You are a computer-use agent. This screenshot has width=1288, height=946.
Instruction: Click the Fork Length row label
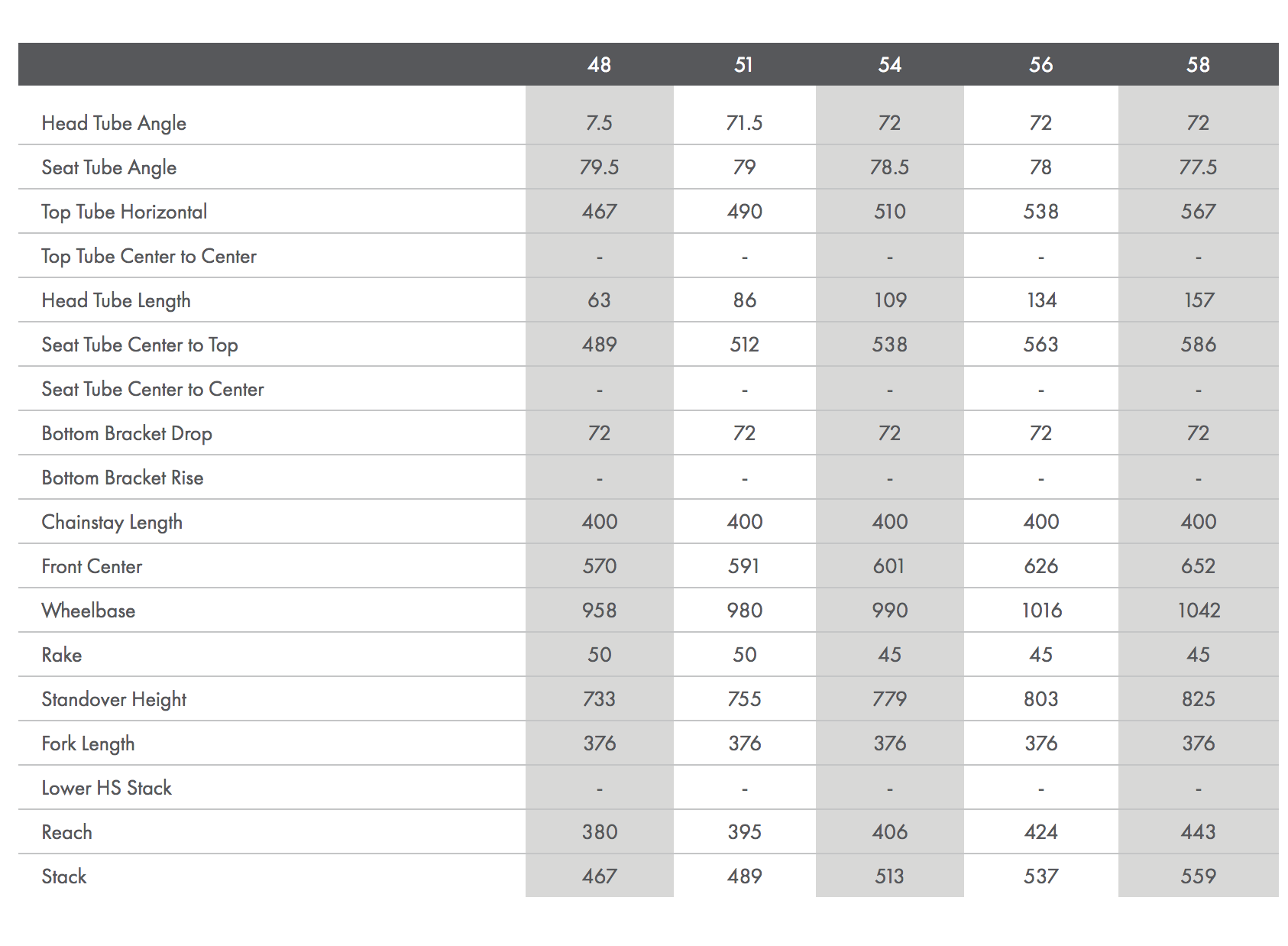click(x=88, y=744)
